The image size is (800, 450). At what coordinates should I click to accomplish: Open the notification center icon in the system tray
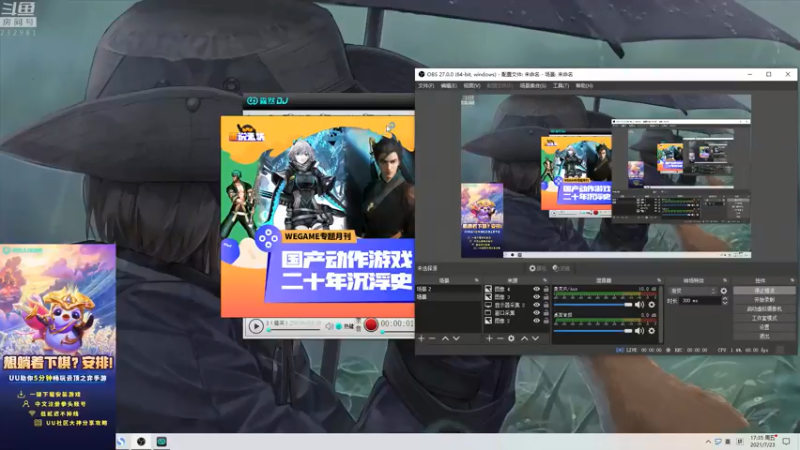786,441
